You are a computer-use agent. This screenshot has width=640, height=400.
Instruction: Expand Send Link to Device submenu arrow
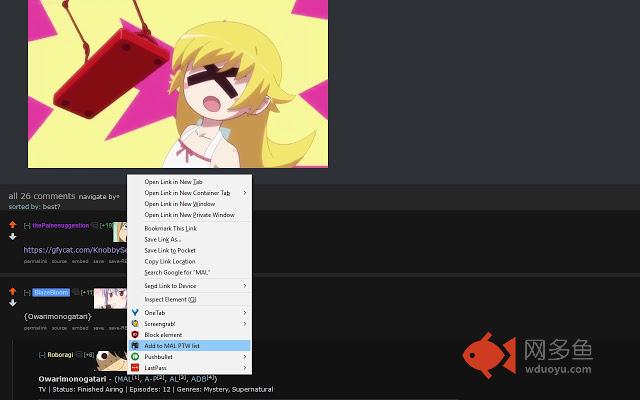[245, 286]
